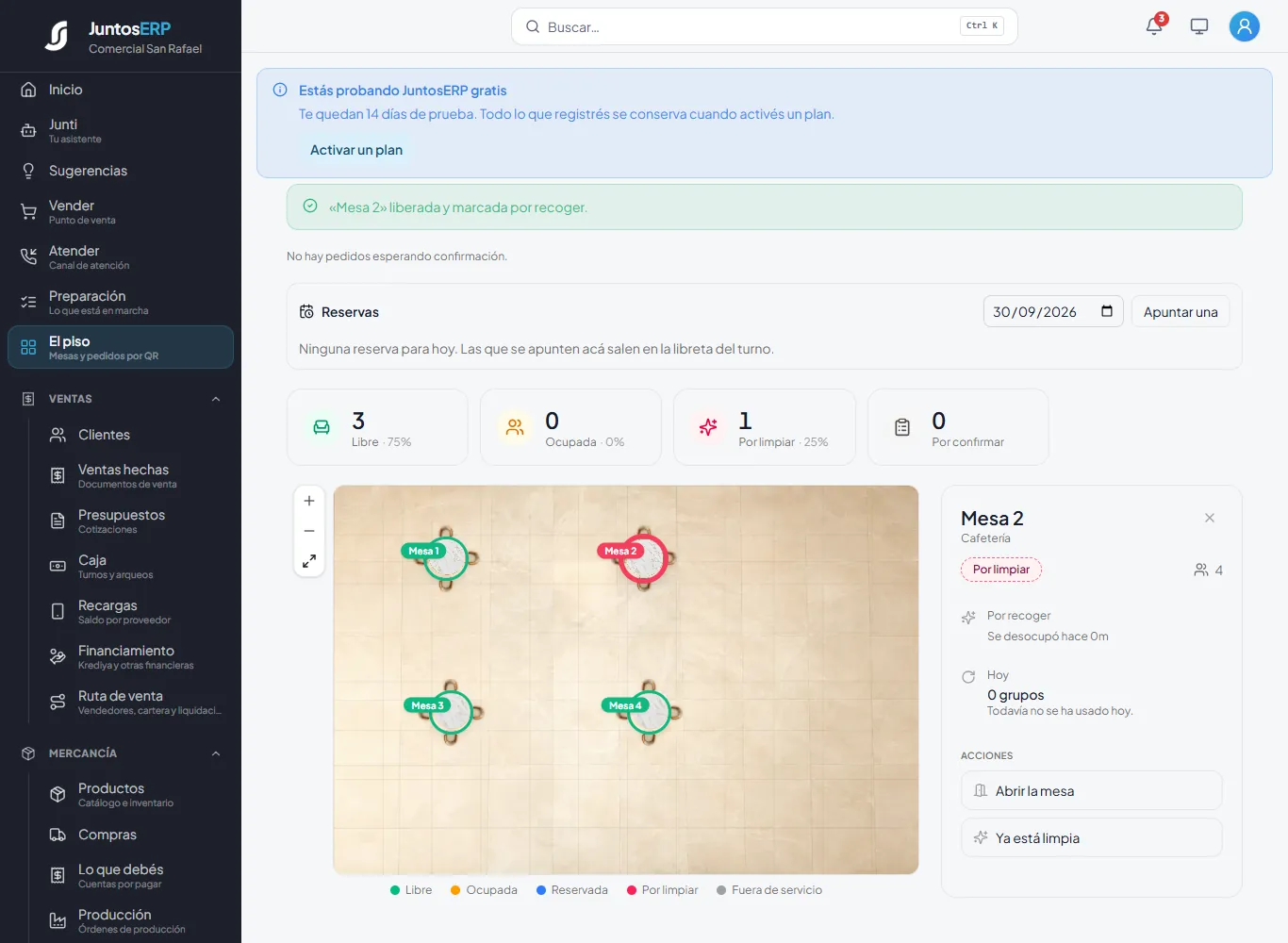
Task: Open Atender attention channel
Action: click(121, 256)
